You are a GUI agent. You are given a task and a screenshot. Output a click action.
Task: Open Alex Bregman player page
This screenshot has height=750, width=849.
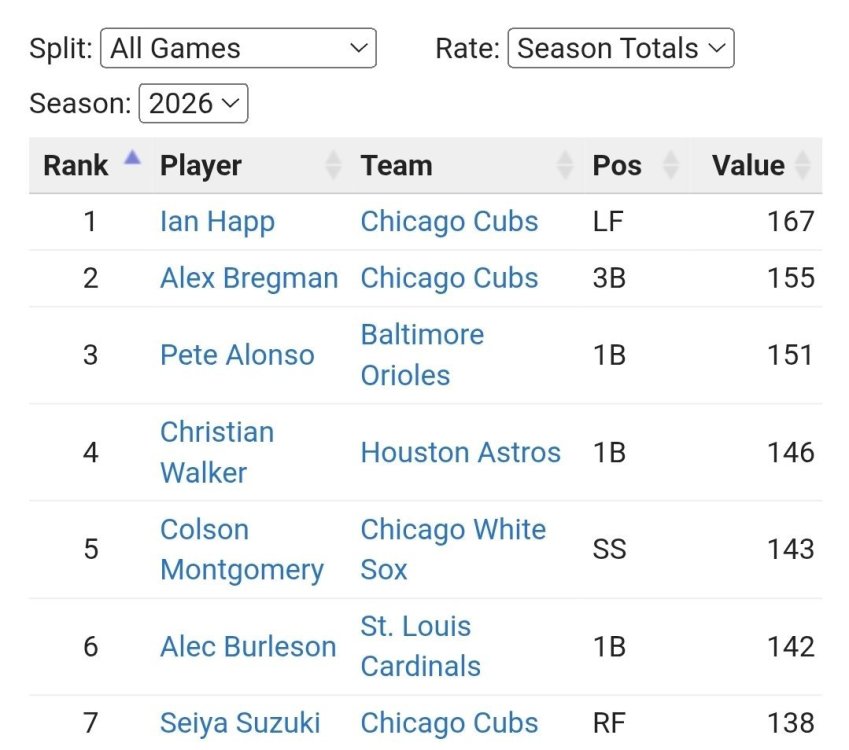(x=249, y=278)
